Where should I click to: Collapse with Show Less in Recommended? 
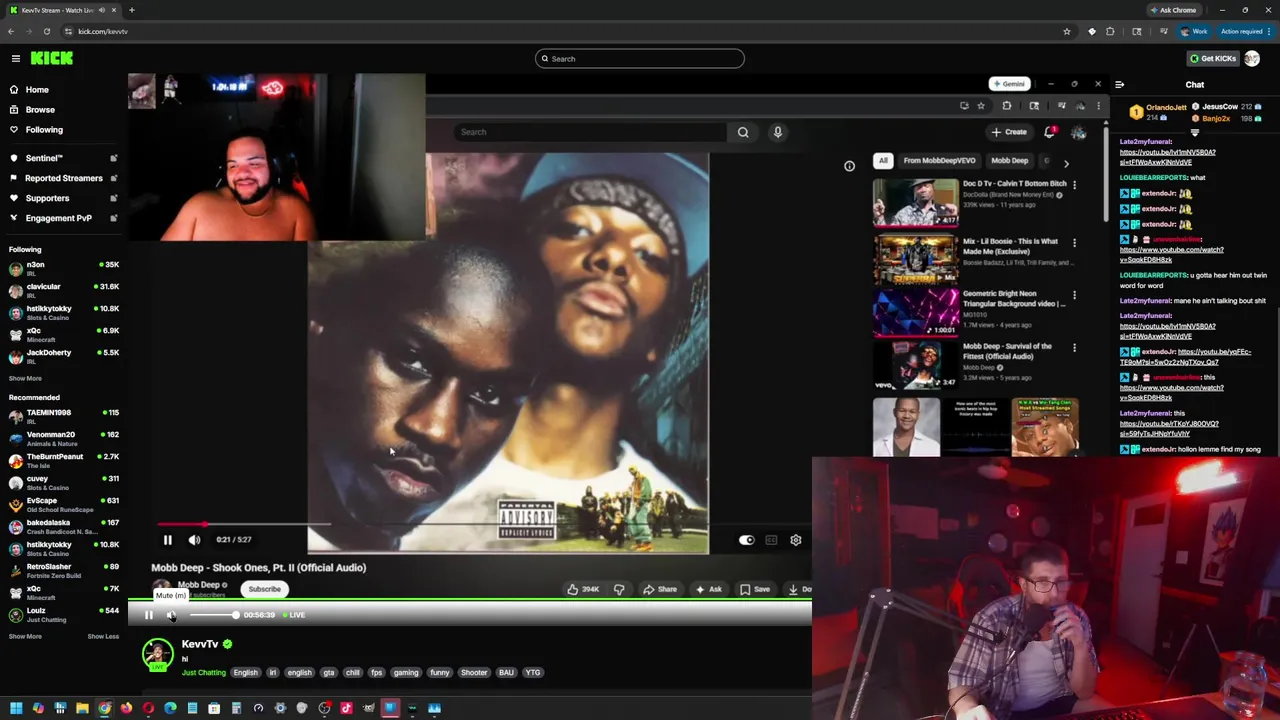(103, 636)
